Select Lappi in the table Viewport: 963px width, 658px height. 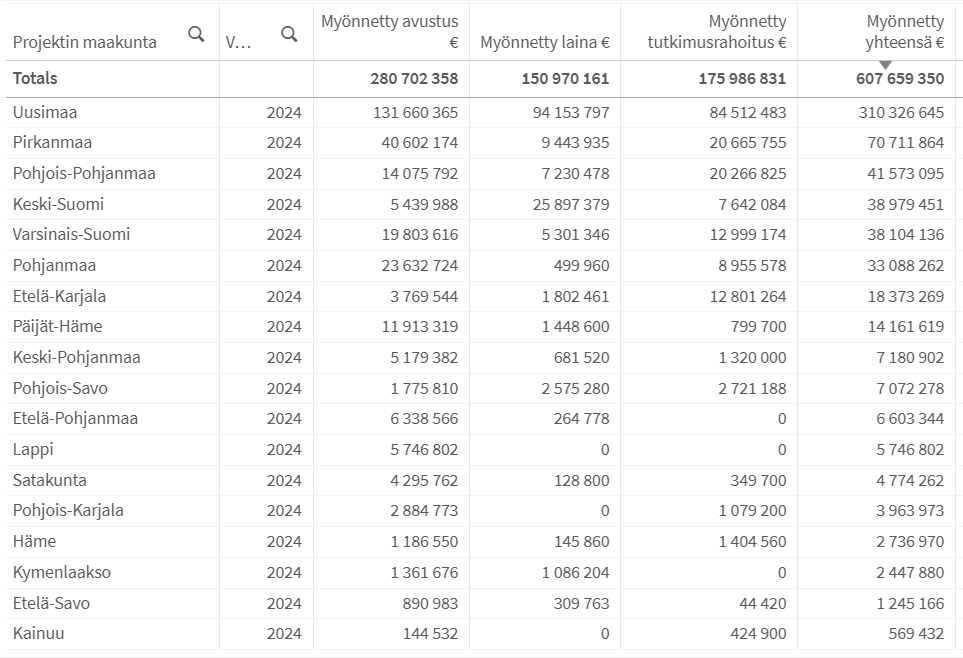(33, 450)
